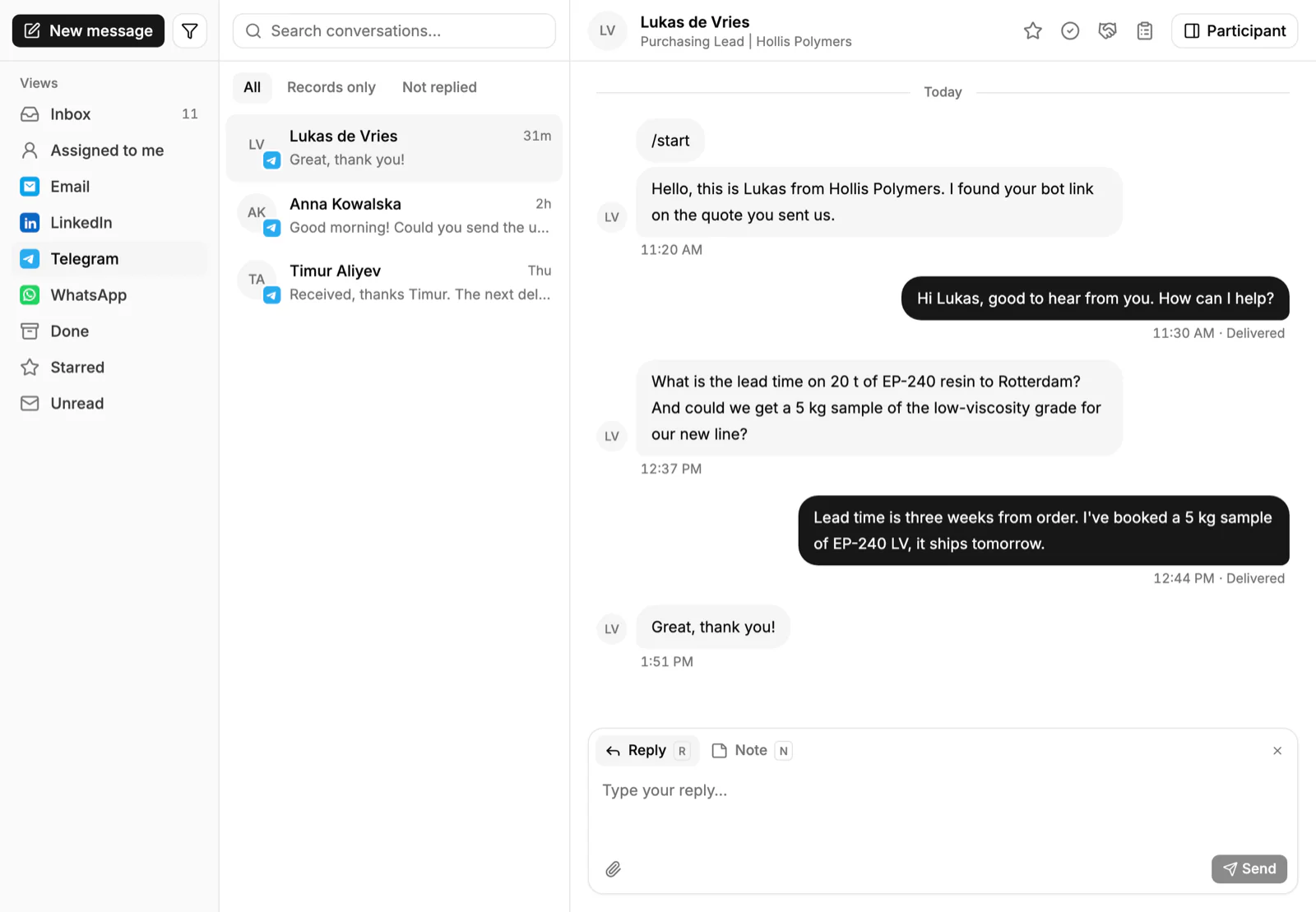Open the conversation filter funnel icon
1316x912 pixels.
click(190, 31)
